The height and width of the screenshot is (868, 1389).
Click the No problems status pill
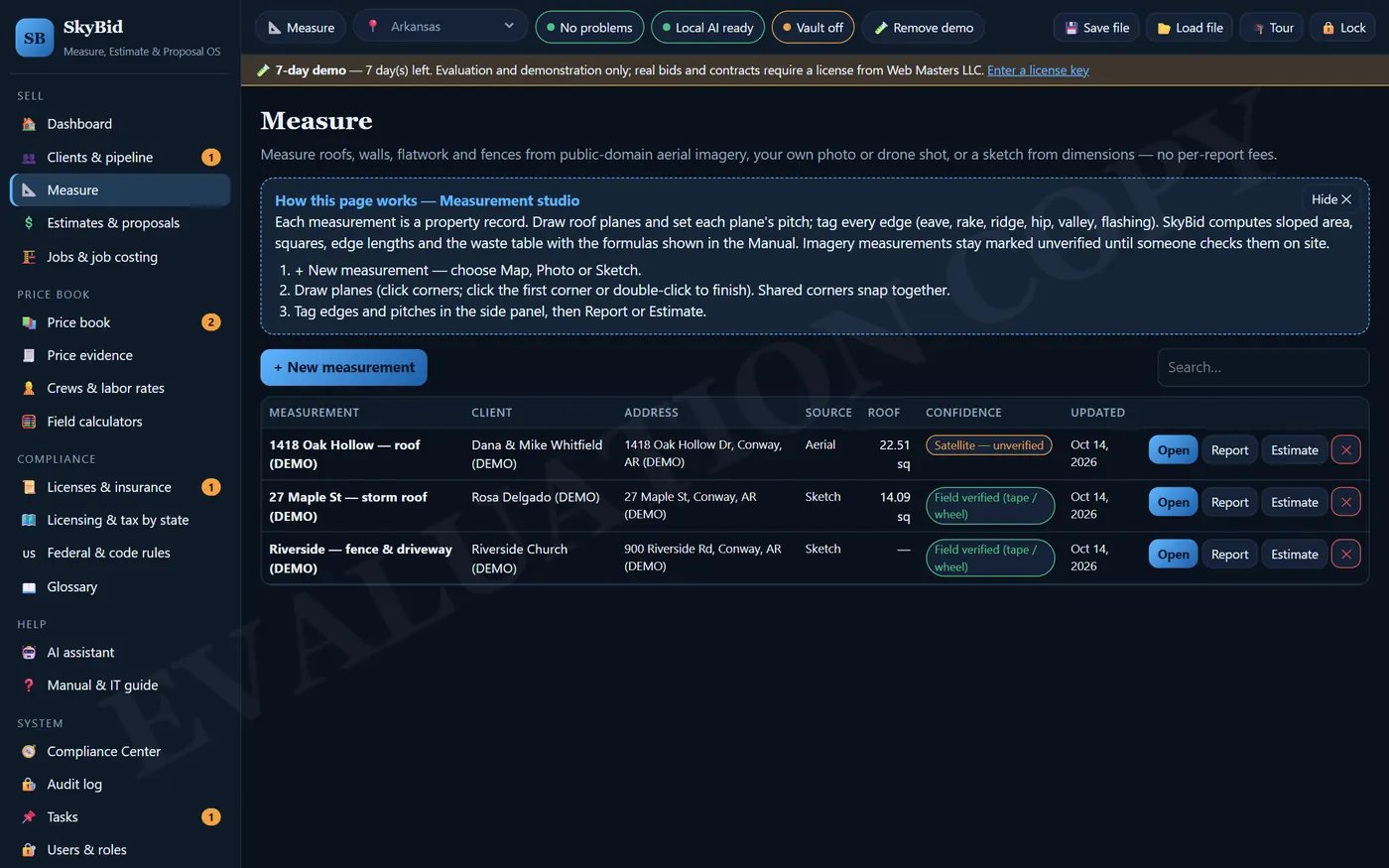coord(589,28)
